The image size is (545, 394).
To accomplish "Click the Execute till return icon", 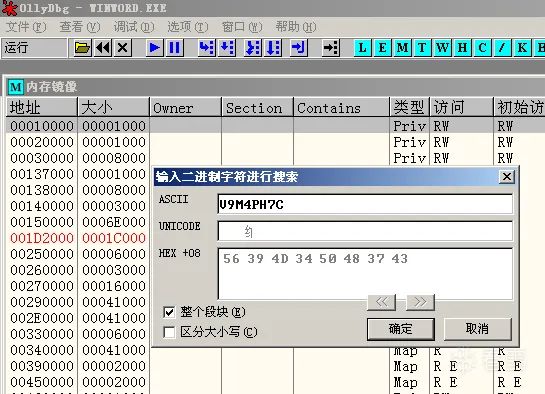I will 299,48.
